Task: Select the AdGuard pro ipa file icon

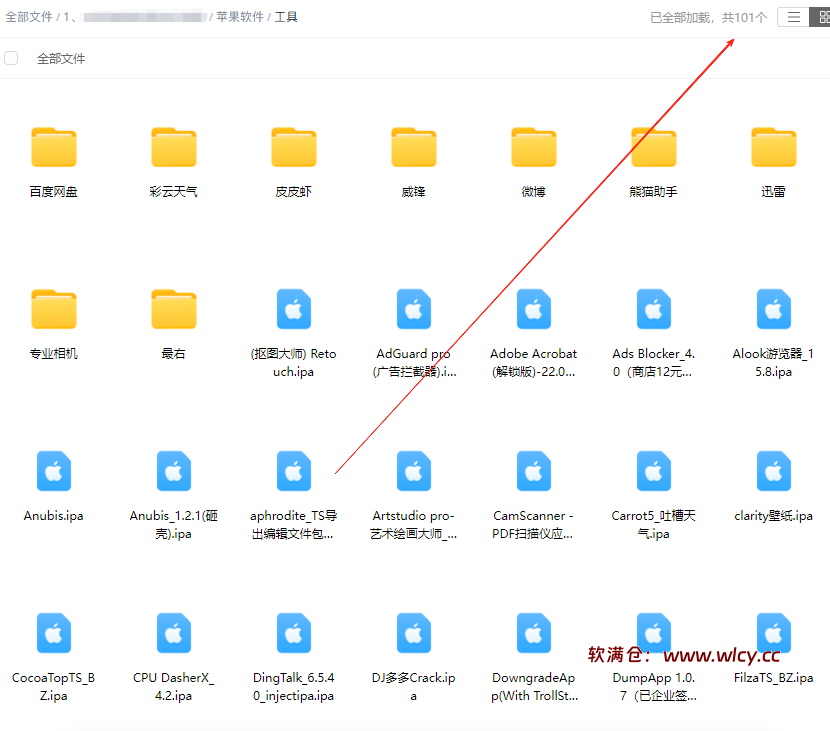Action: (413, 309)
